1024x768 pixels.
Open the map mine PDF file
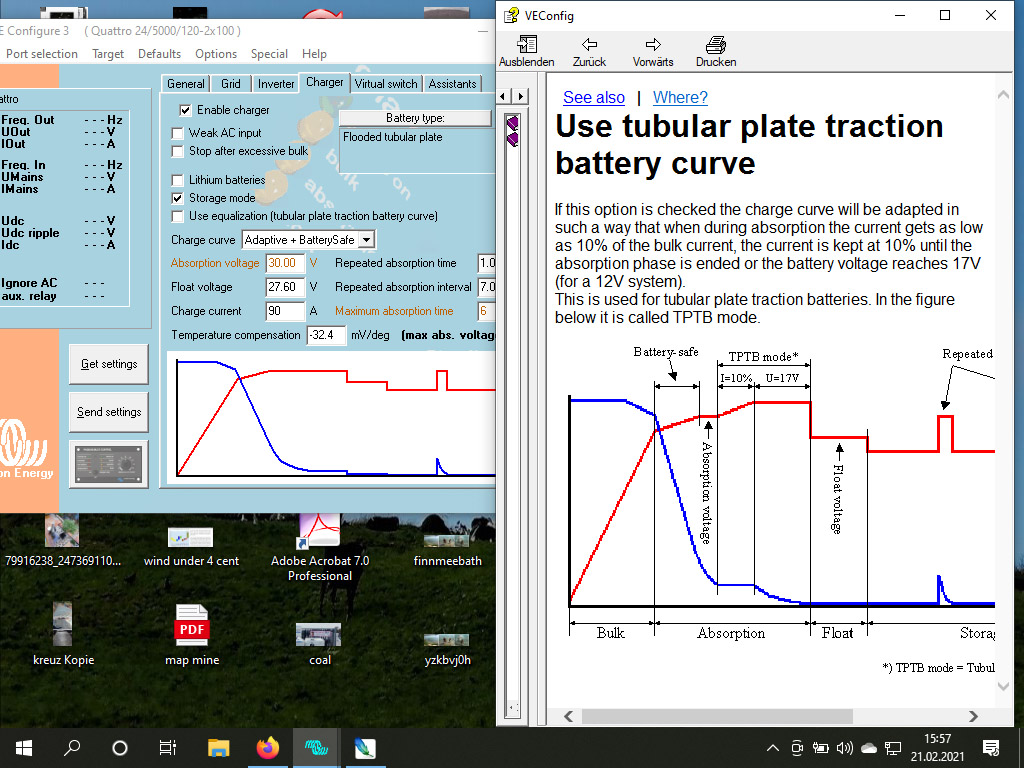[x=191, y=625]
